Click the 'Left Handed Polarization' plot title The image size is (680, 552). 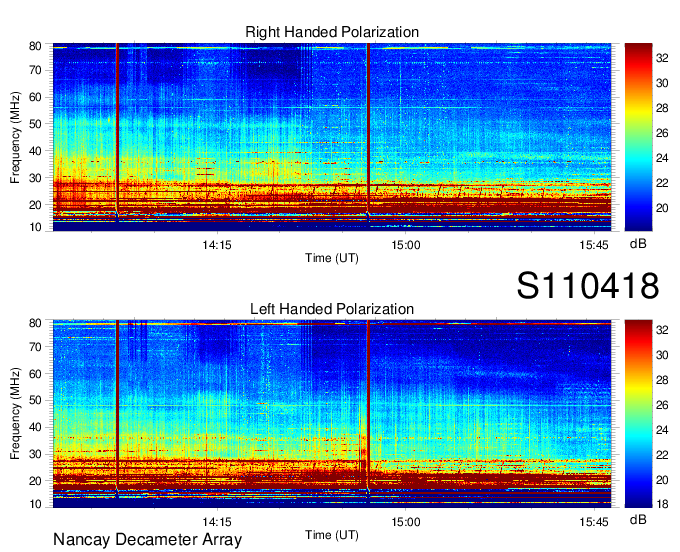332,309
